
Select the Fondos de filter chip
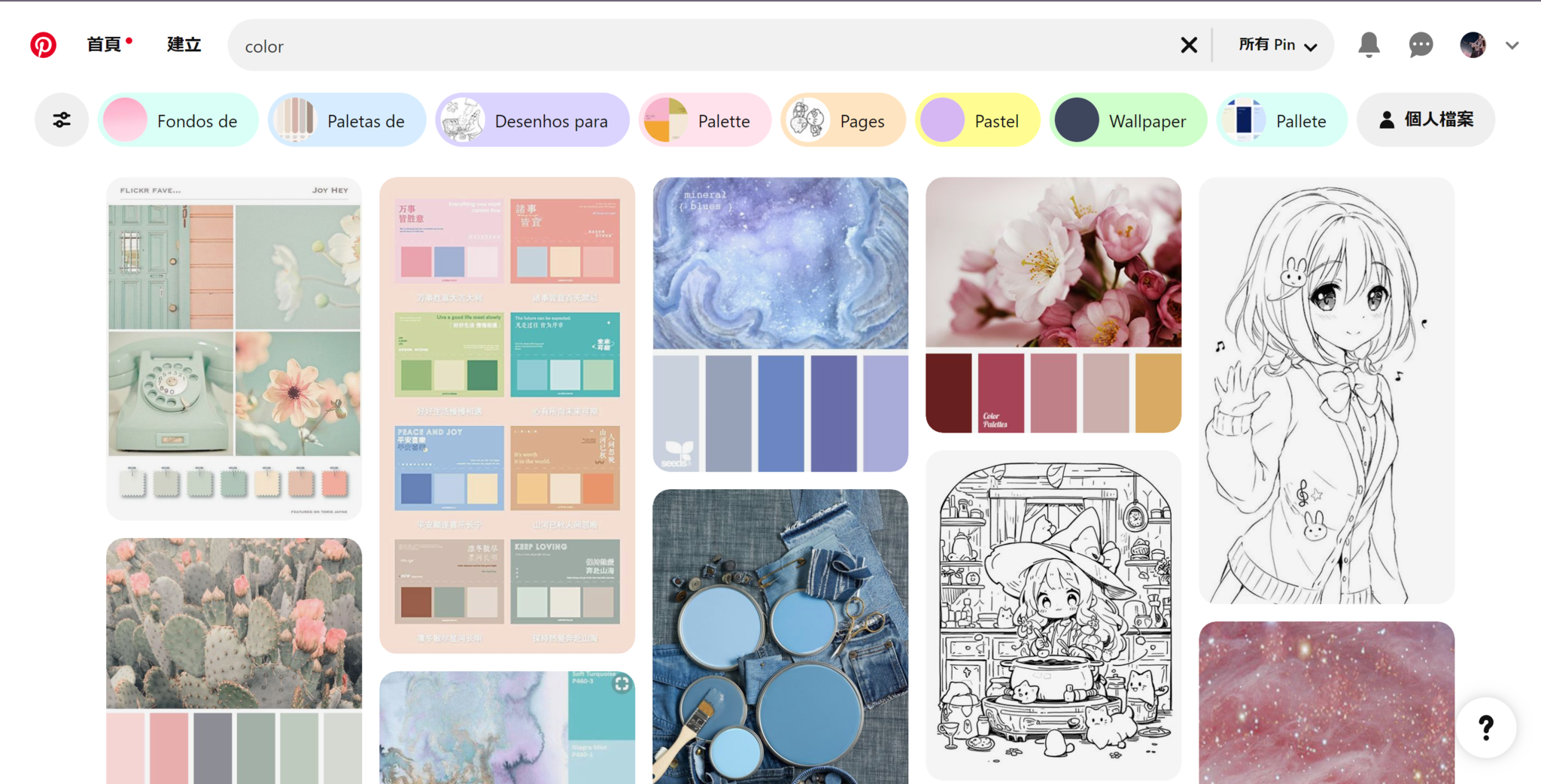pyautogui.click(x=178, y=120)
